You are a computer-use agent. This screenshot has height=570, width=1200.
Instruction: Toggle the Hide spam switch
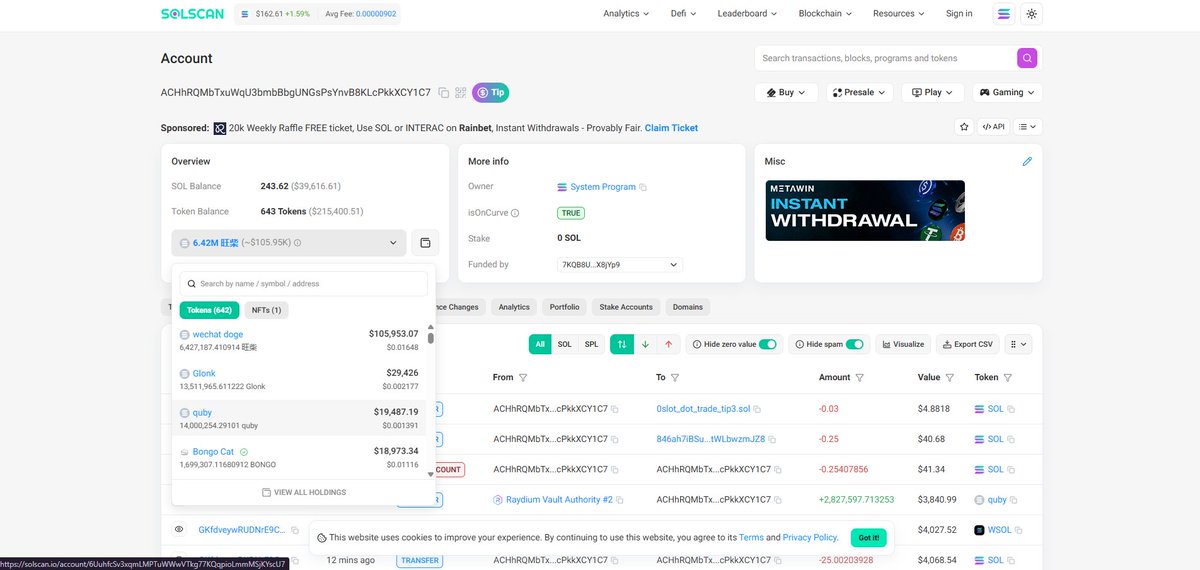tap(855, 344)
